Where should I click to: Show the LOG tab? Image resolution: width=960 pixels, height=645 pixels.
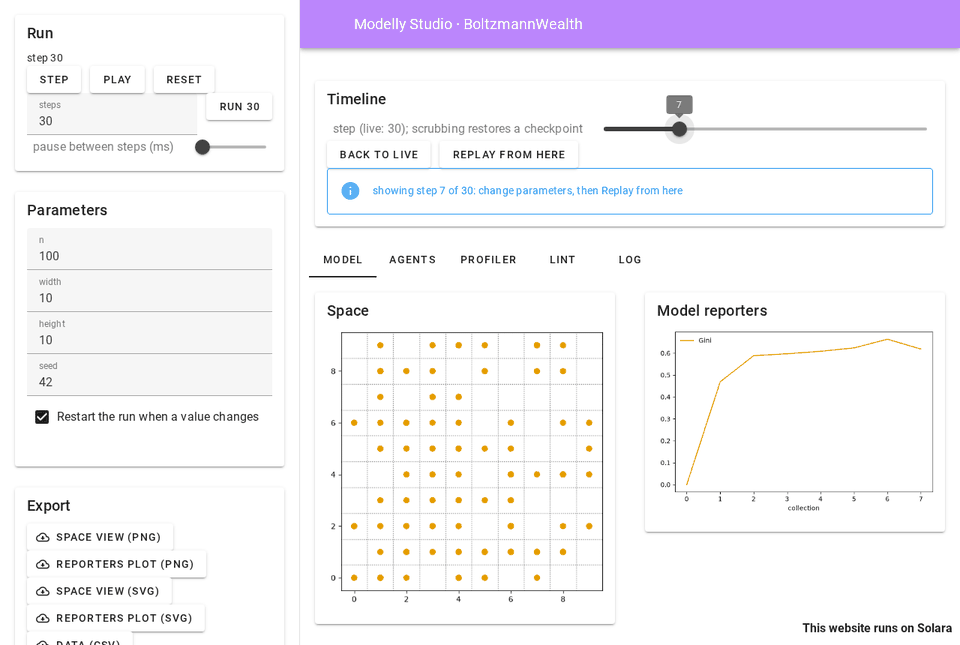(x=629, y=260)
